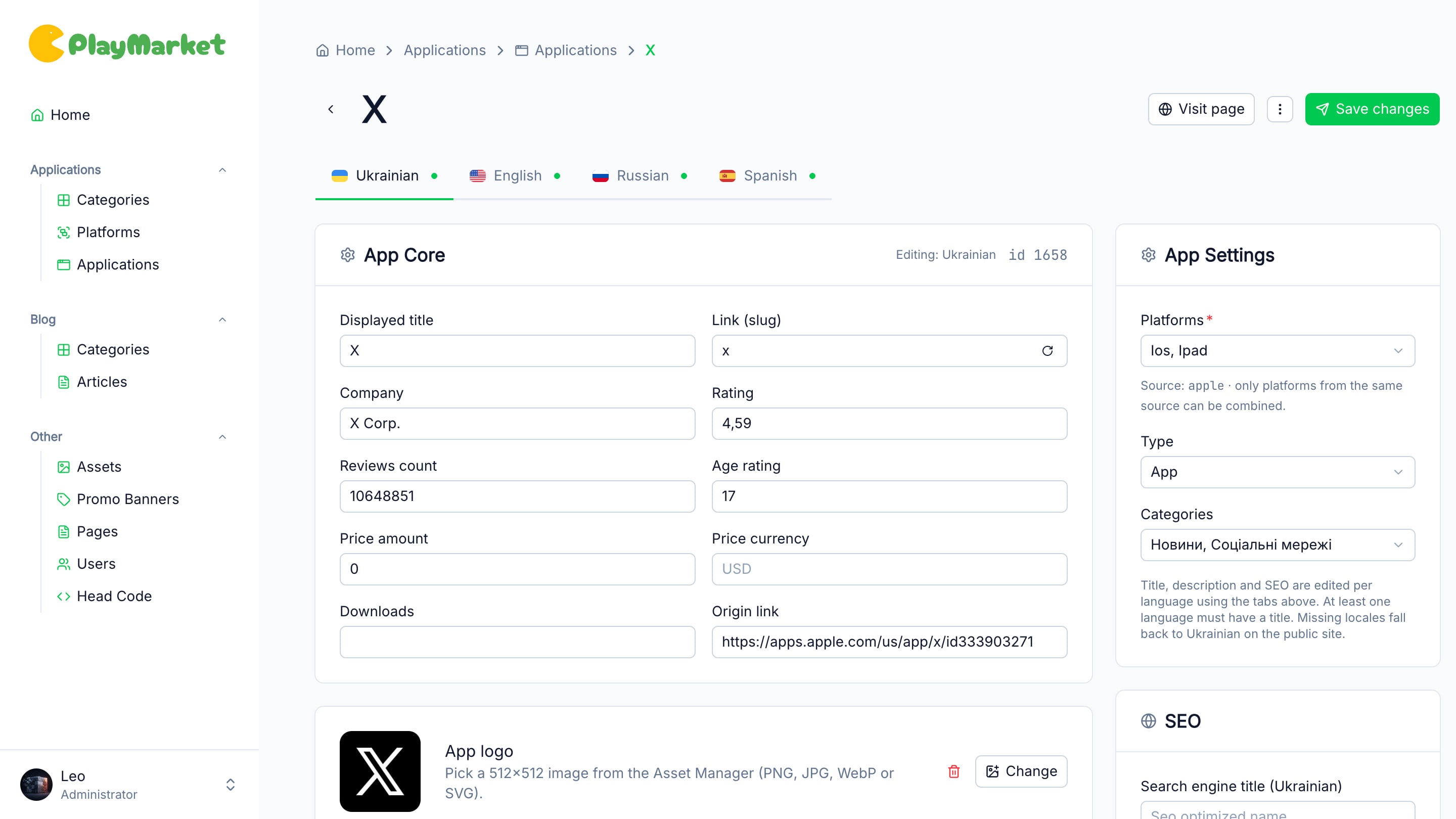Switch to the Russian tab

click(x=640, y=176)
